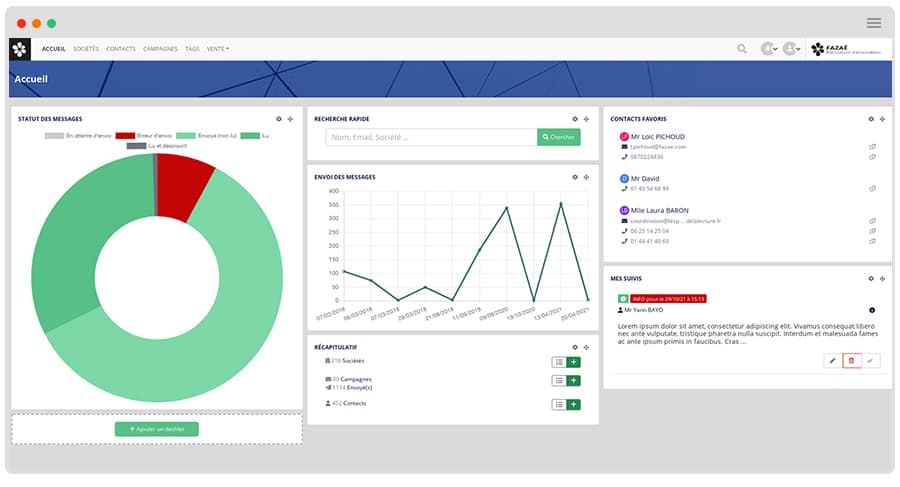
Task: Click the line chart peak at 13/04/2021
Action: point(561,204)
